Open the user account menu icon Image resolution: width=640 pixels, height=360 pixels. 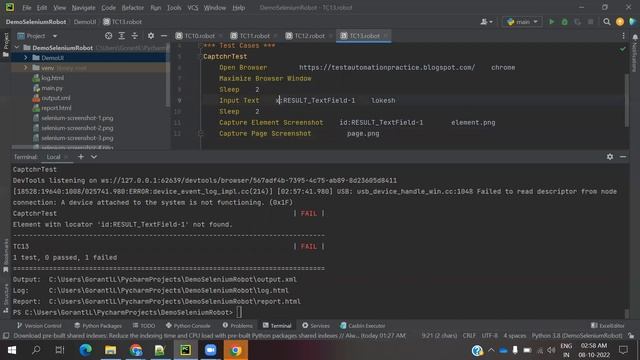click(x=486, y=22)
